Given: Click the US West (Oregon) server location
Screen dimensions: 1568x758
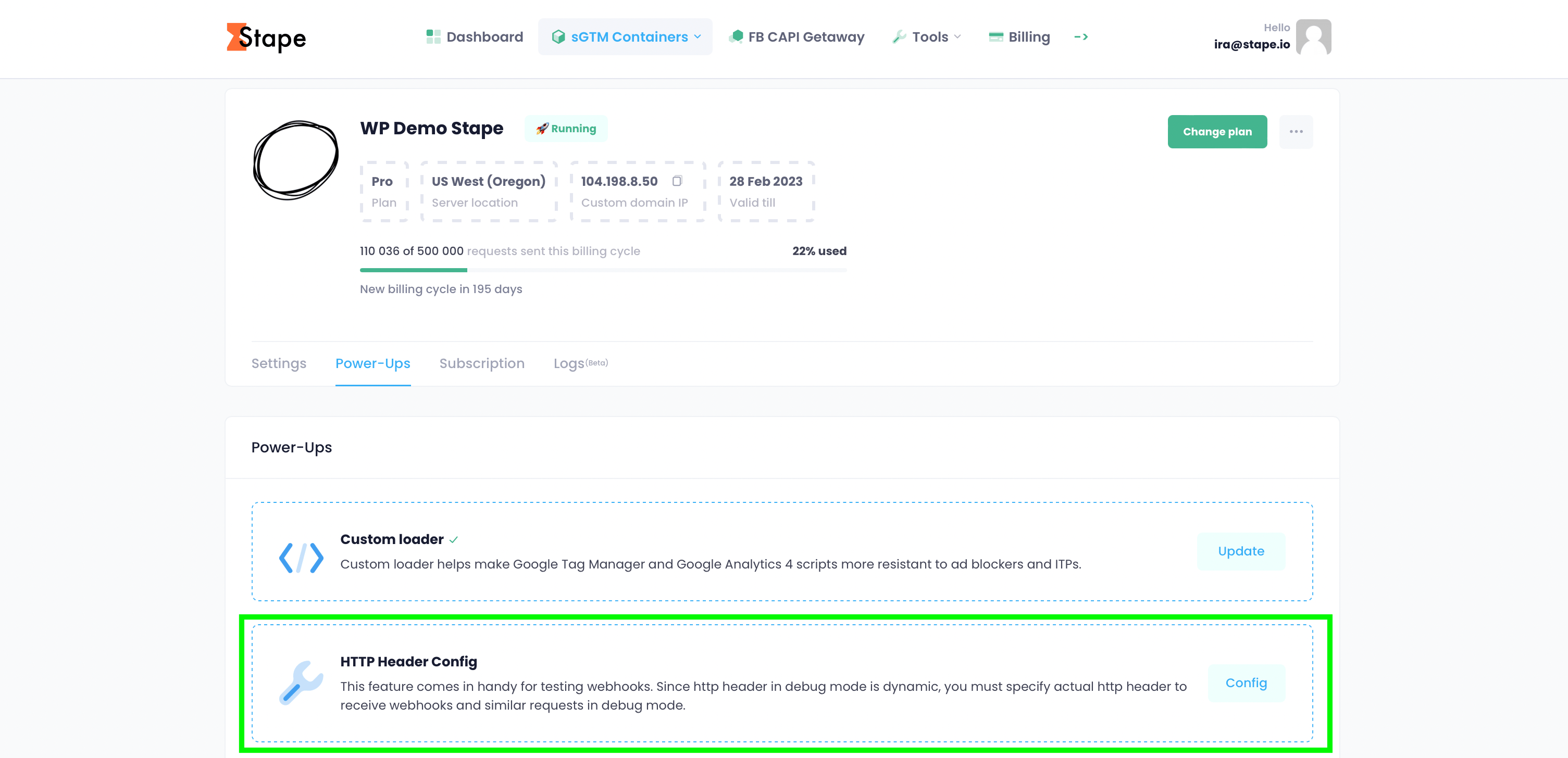Looking at the screenshot, I should pyautogui.click(x=489, y=181).
